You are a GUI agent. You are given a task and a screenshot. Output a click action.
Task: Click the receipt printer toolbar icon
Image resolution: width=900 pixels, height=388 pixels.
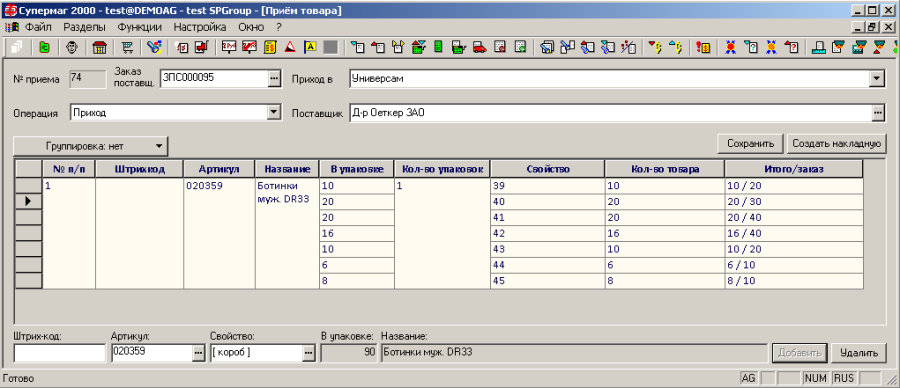pos(819,47)
